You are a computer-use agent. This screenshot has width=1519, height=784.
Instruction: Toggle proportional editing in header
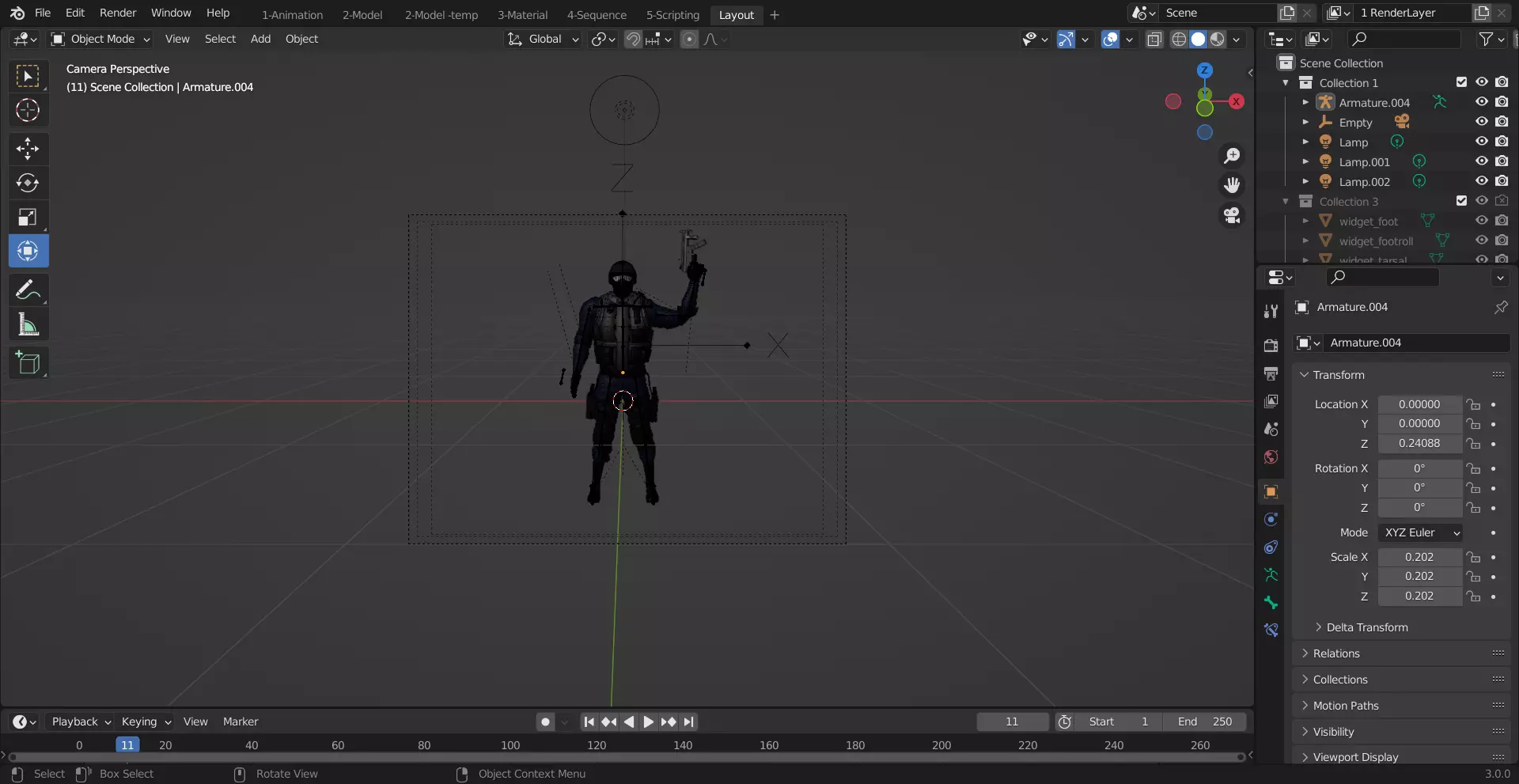pos(689,39)
